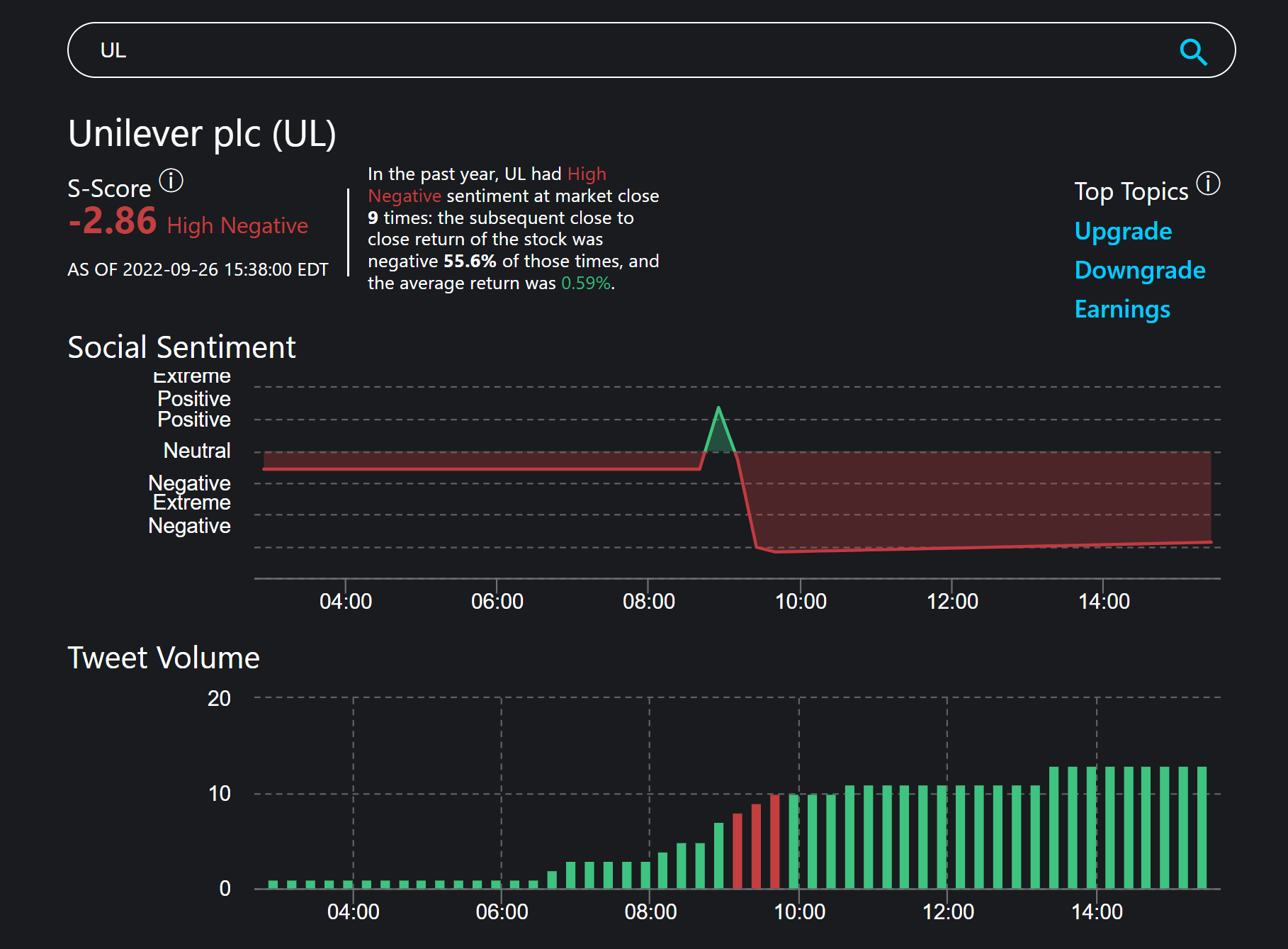Open the S-Score info icon

coord(171,181)
